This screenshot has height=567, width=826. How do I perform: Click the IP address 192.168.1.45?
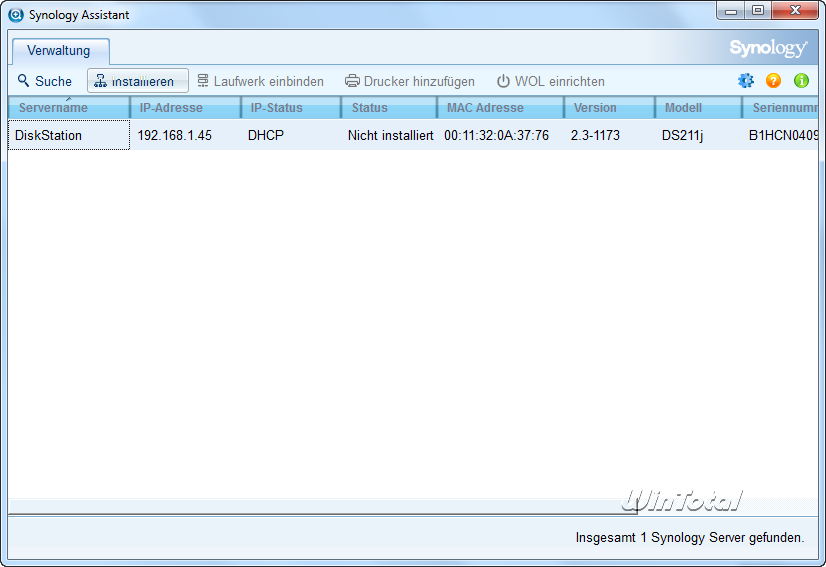pos(174,135)
